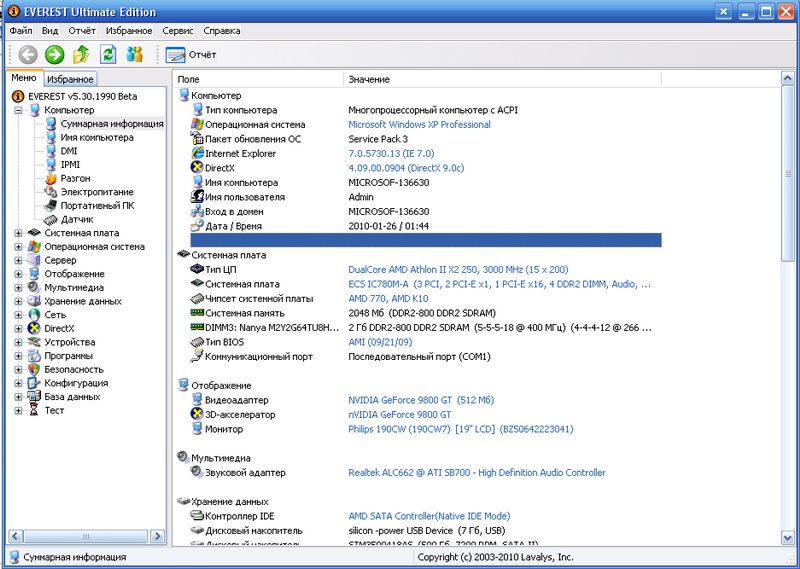Collapse the Компьютер tree node
Viewport: 800px width, 569px height.
pos(19,110)
